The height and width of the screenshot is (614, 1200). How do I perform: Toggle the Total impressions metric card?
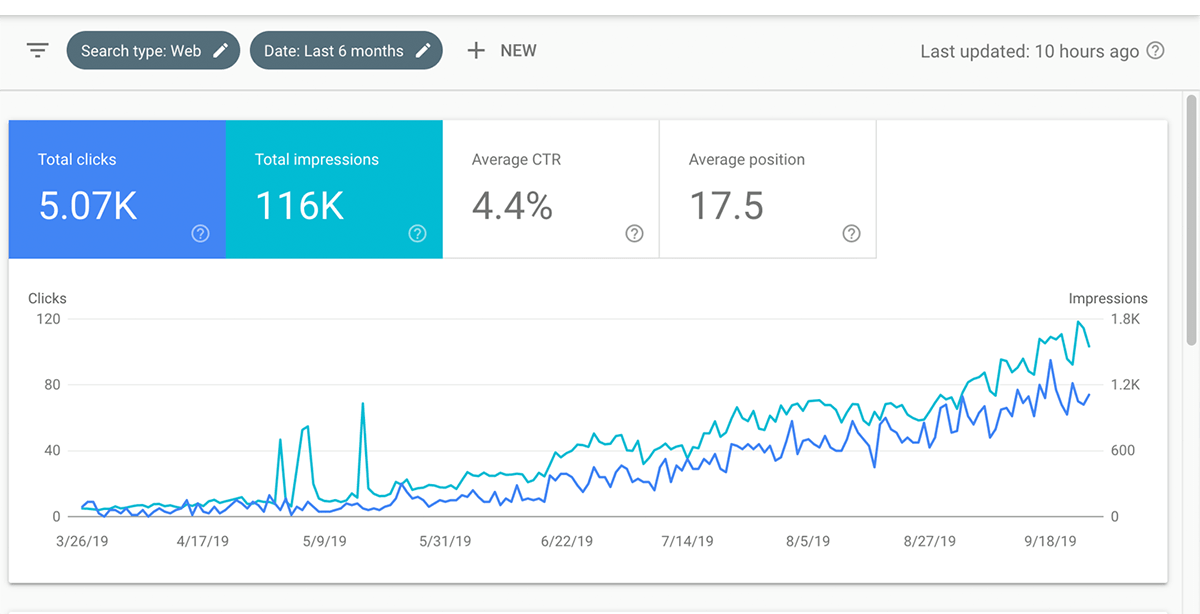334,189
